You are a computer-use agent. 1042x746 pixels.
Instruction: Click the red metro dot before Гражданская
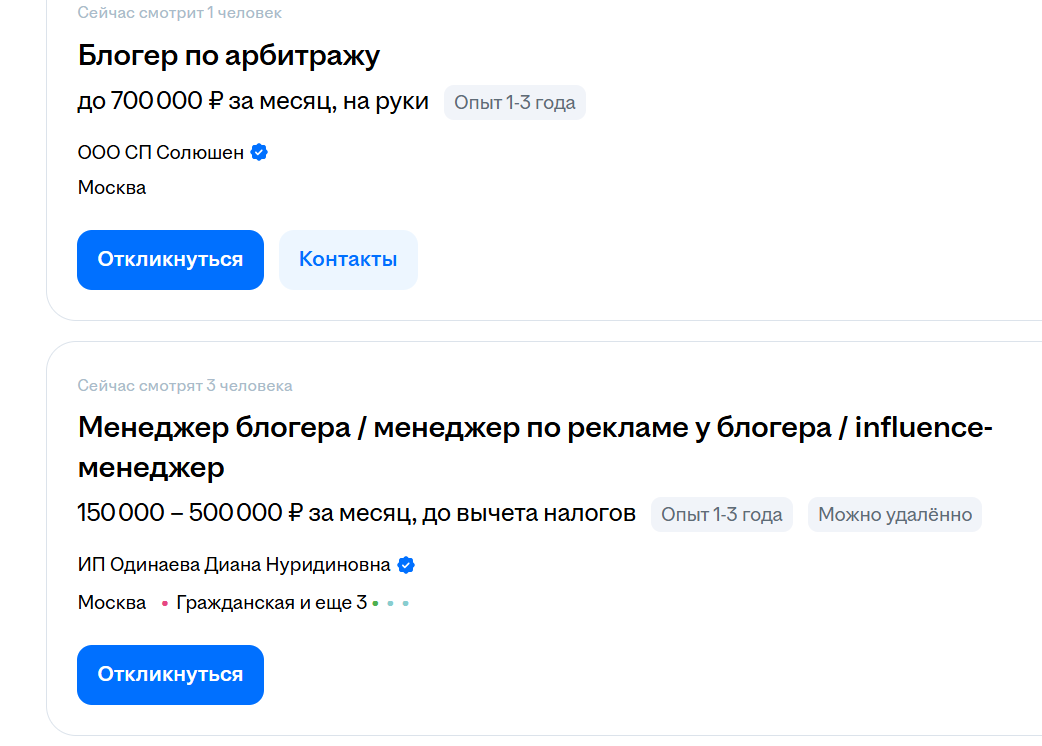[165, 604]
